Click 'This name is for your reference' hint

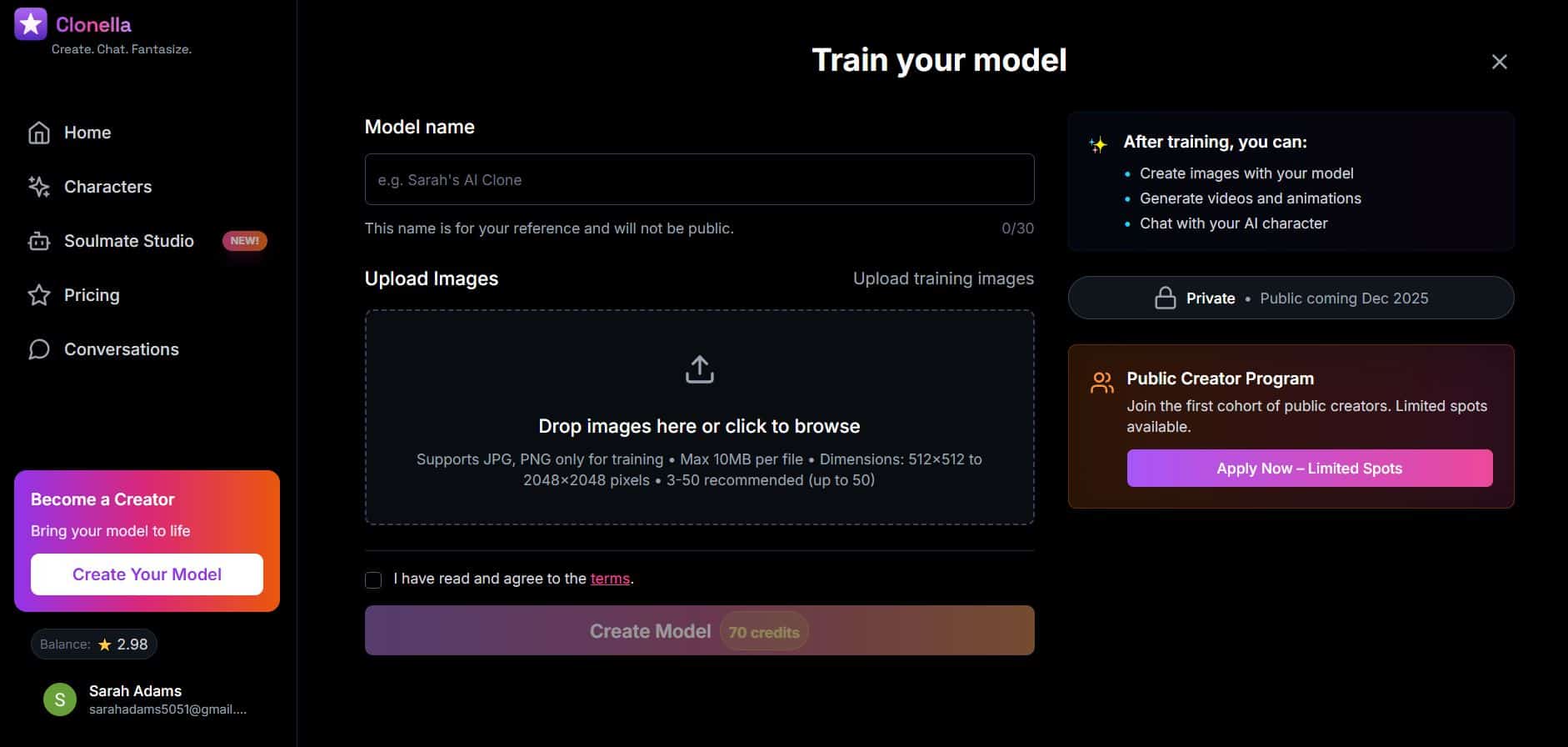pos(549,228)
